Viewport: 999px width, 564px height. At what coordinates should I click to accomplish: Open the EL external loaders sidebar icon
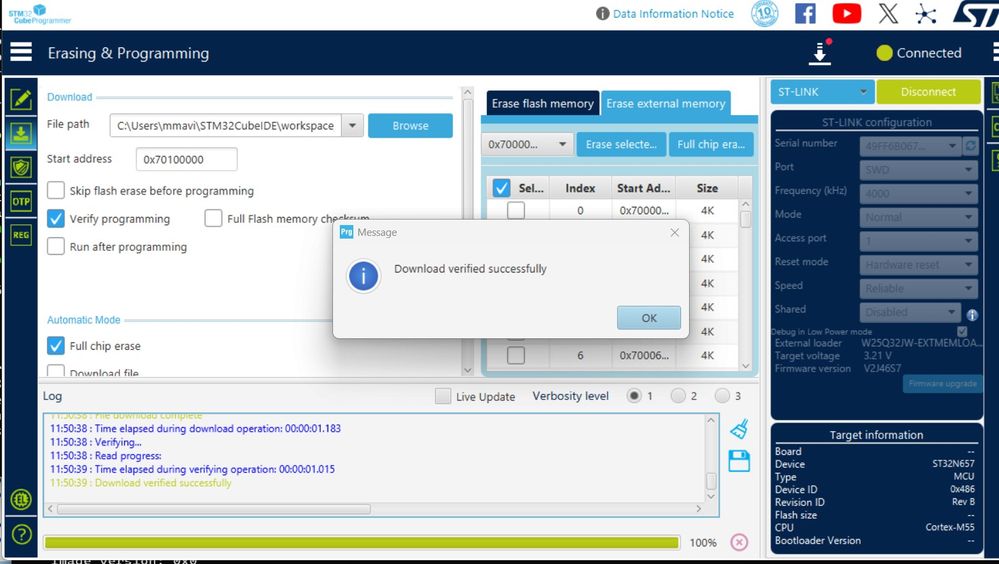tap(21, 499)
